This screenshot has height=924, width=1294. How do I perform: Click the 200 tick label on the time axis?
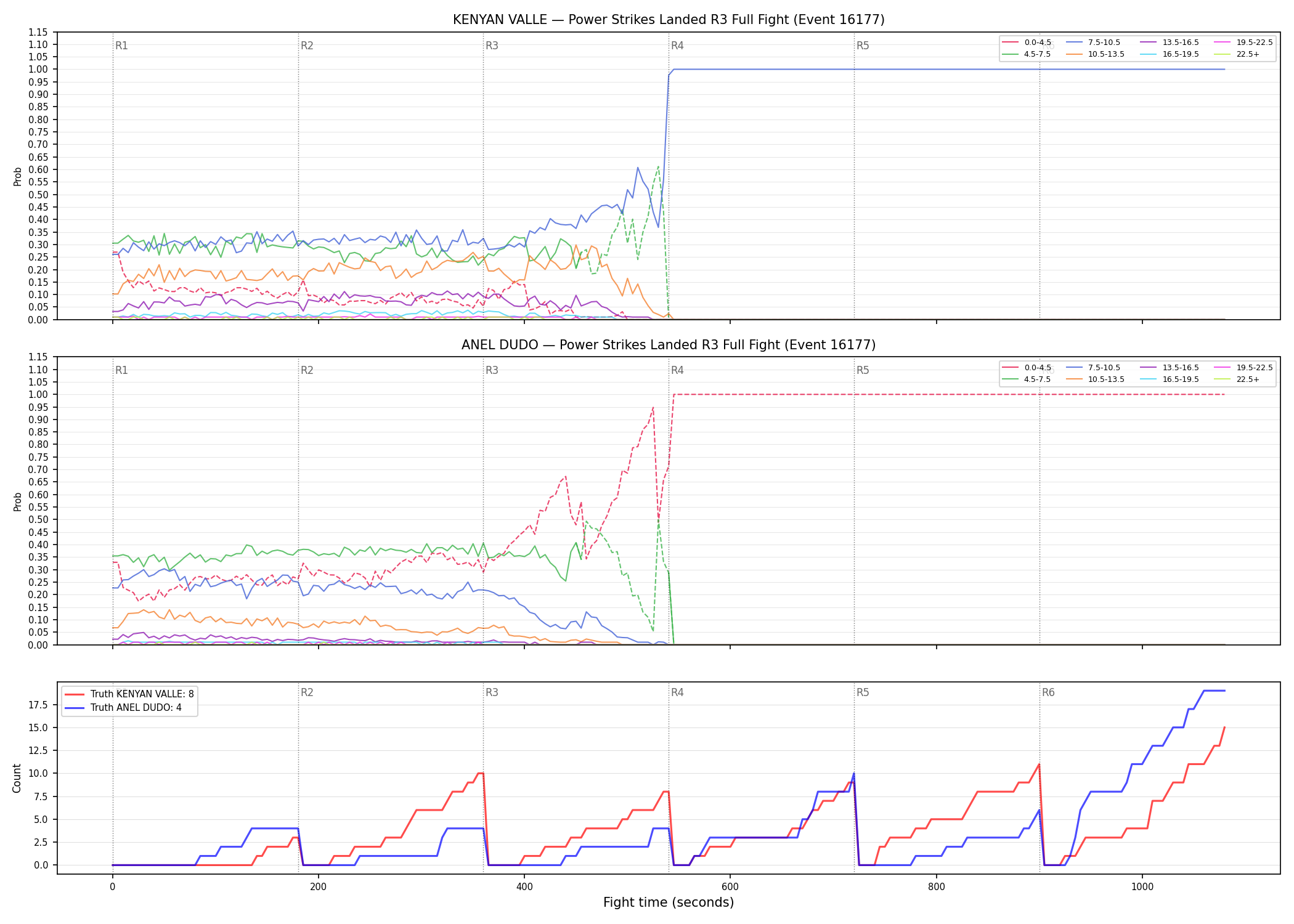coord(318,887)
